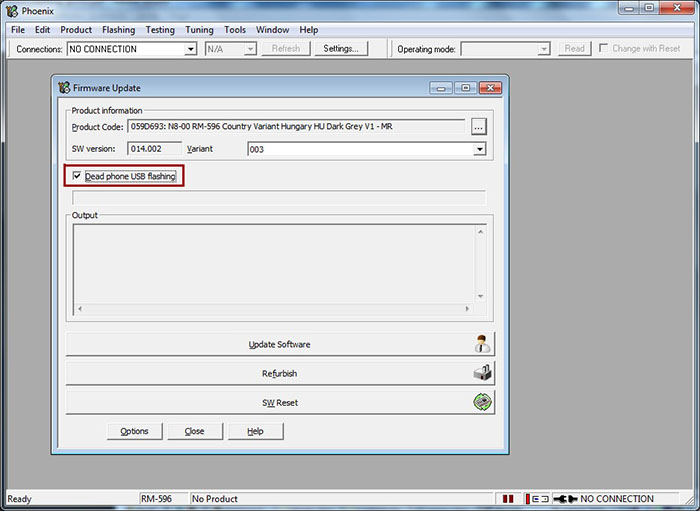
Task: Click the SW Reset button
Action: click(280, 403)
